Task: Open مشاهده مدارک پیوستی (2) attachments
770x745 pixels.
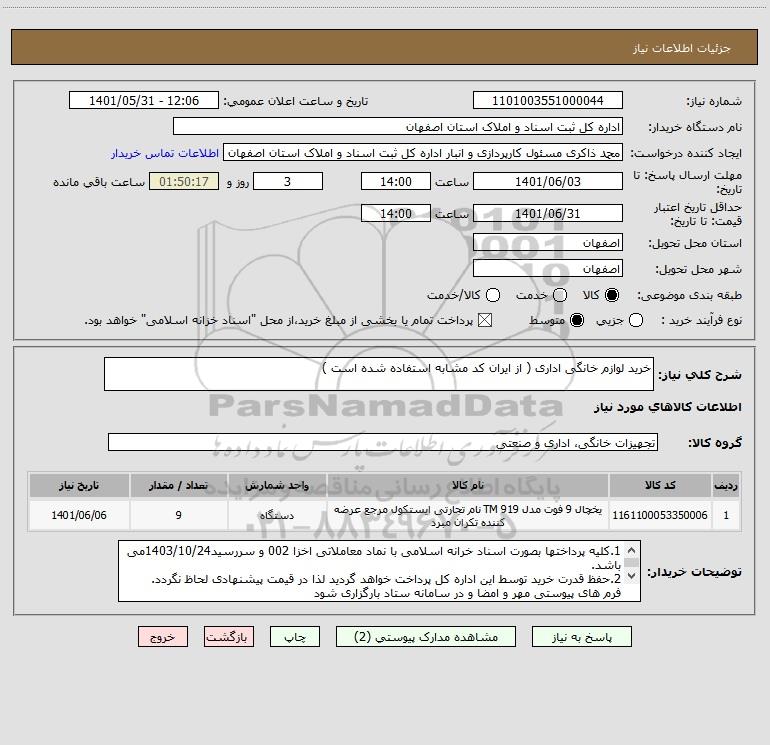Action: coord(426,637)
